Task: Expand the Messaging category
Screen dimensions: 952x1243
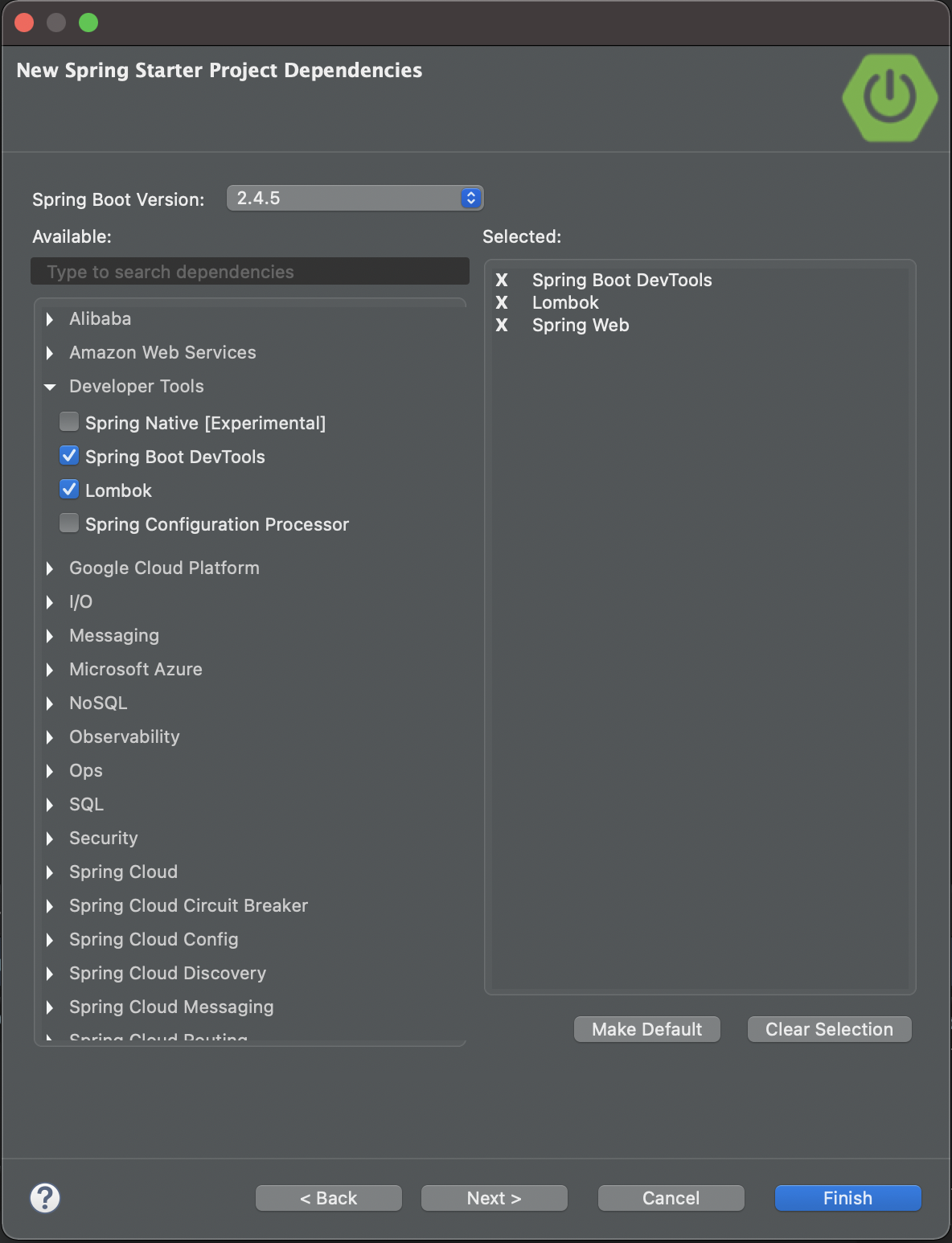Action: point(50,636)
